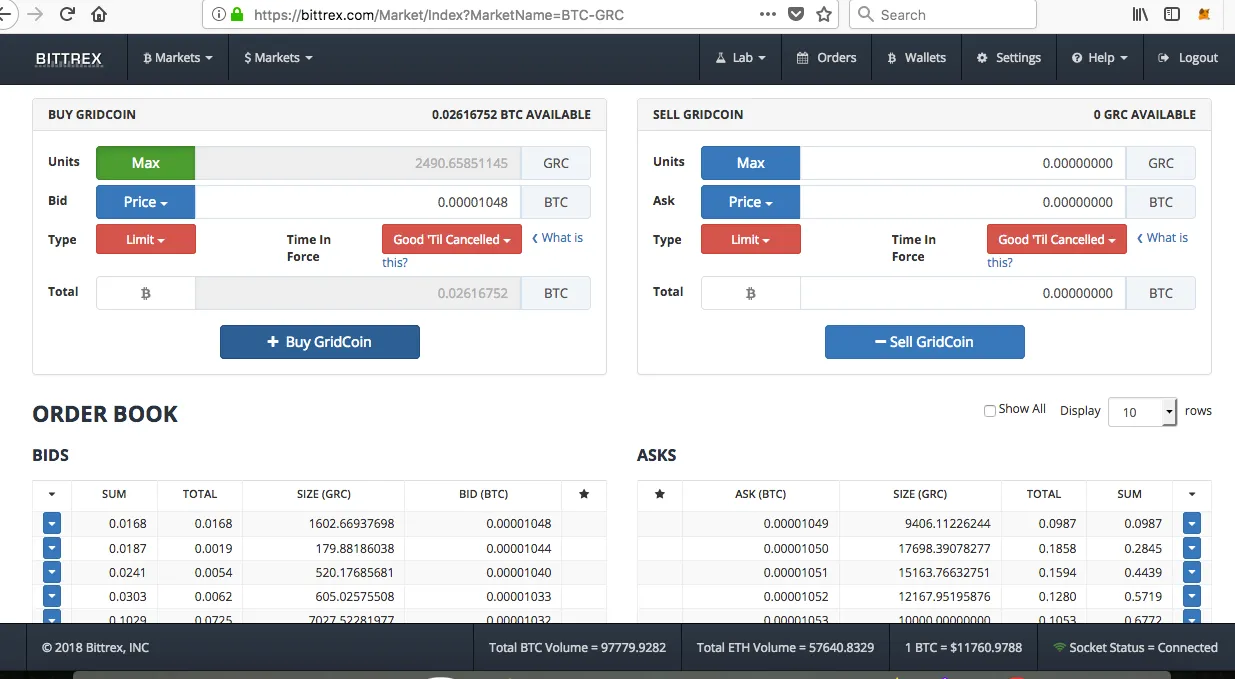This screenshot has height=679, width=1235.
Task: Click the Sell GridCoin button
Action: pyautogui.click(x=925, y=342)
